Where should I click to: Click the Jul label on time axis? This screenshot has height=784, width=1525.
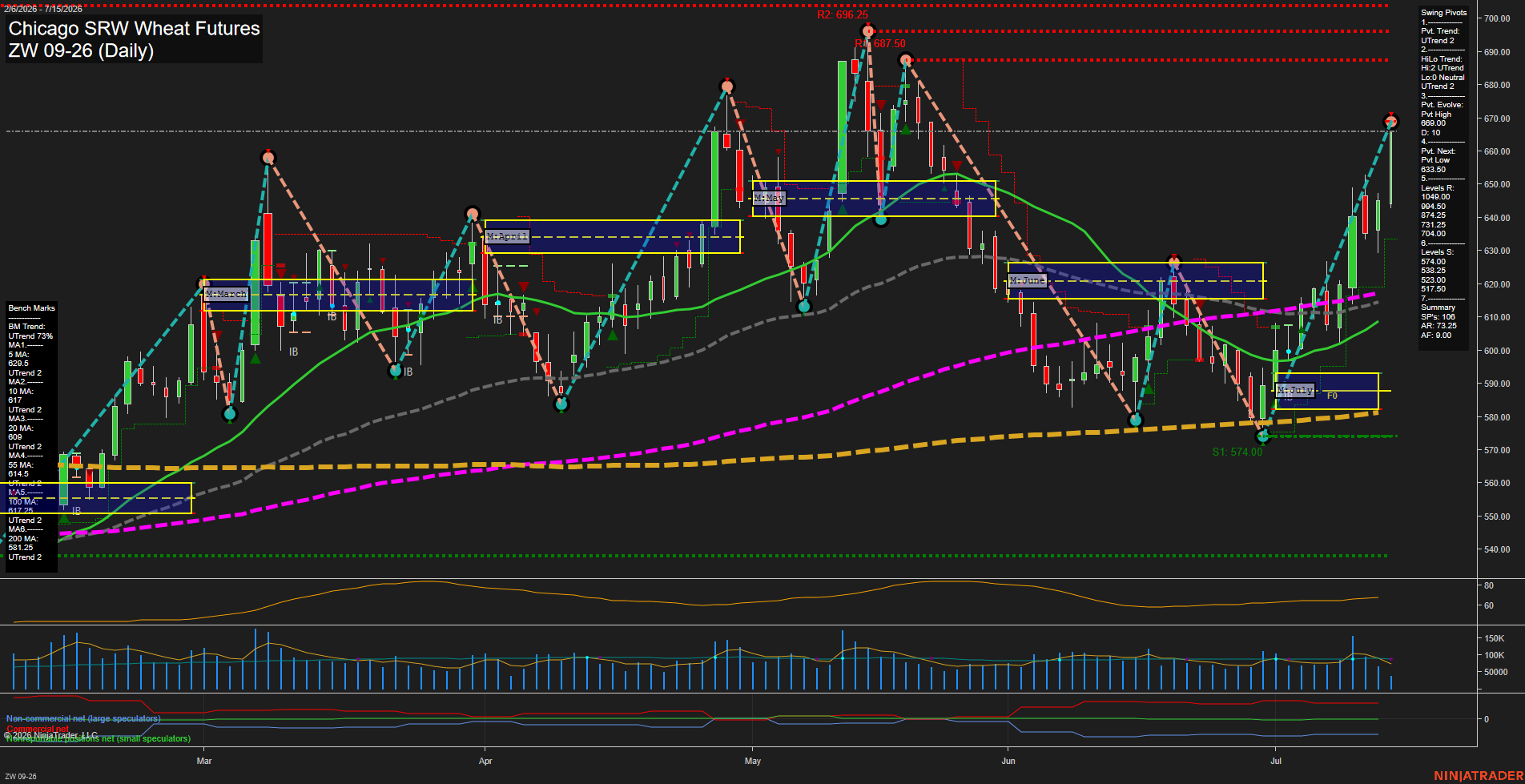1276,761
